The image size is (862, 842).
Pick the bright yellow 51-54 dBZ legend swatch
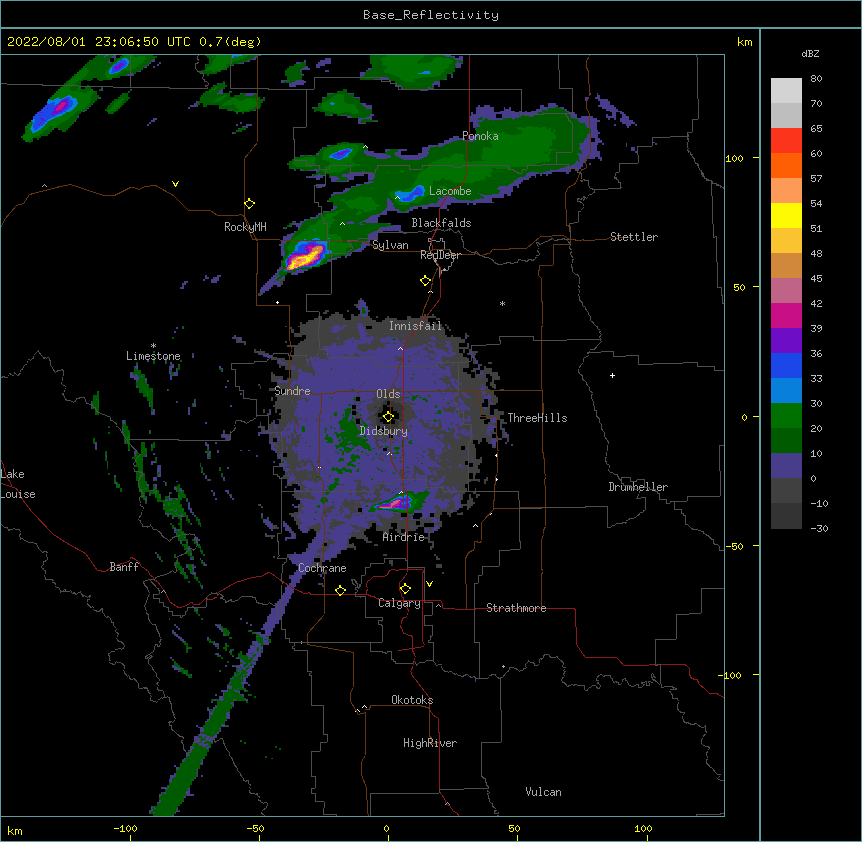(x=786, y=215)
